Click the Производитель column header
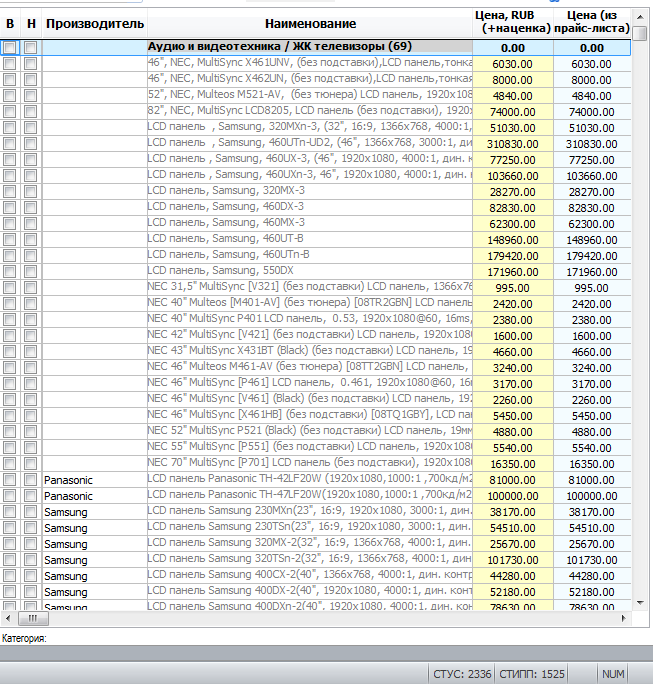The height and width of the screenshot is (684, 653). (95, 24)
